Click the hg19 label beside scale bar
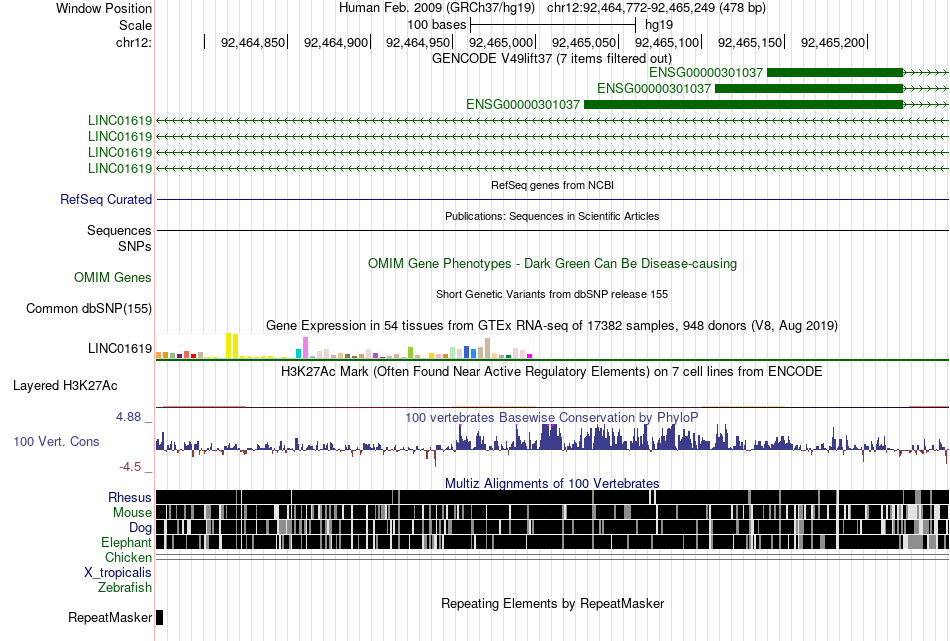Image resolution: width=950 pixels, height=641 pixels. [x=659, y=25]
